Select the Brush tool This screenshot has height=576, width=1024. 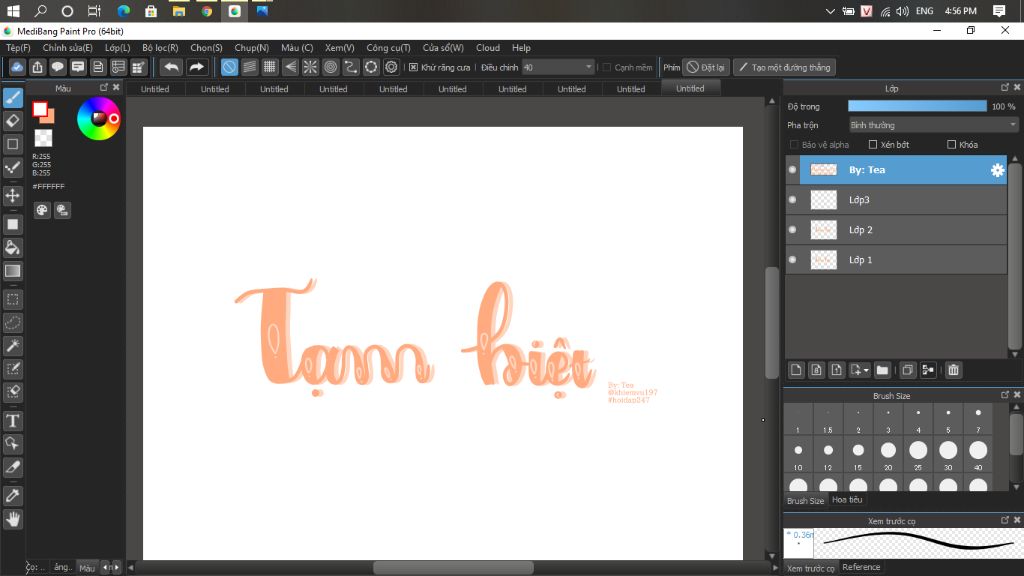[x=12, y=98]
